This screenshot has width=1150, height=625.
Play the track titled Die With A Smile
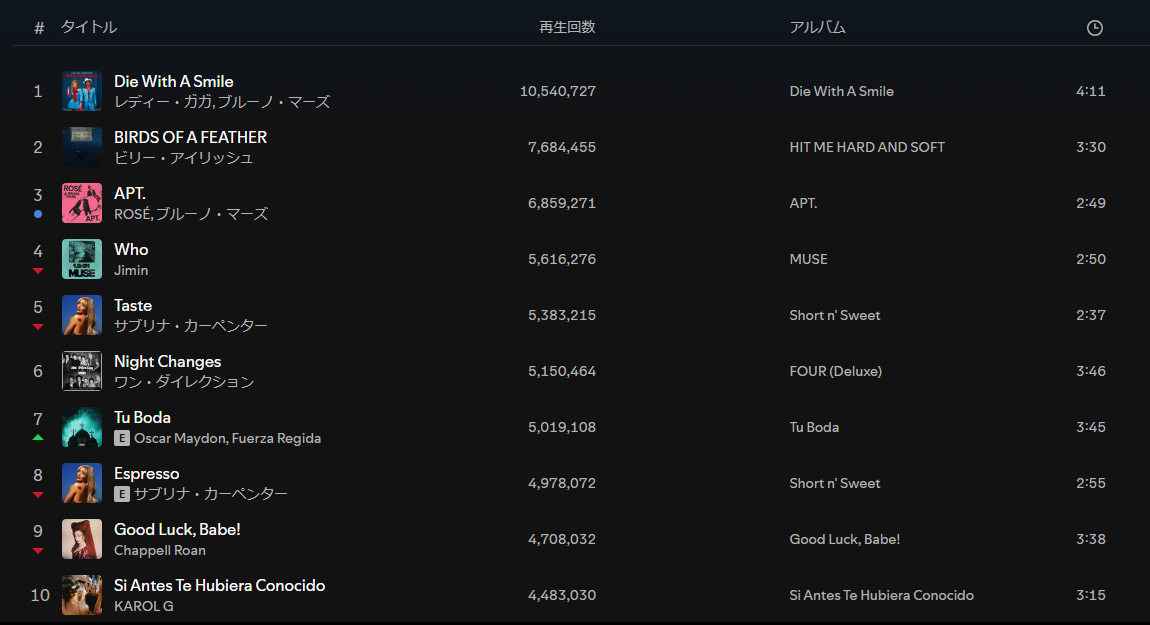click(x=174, y=81)
